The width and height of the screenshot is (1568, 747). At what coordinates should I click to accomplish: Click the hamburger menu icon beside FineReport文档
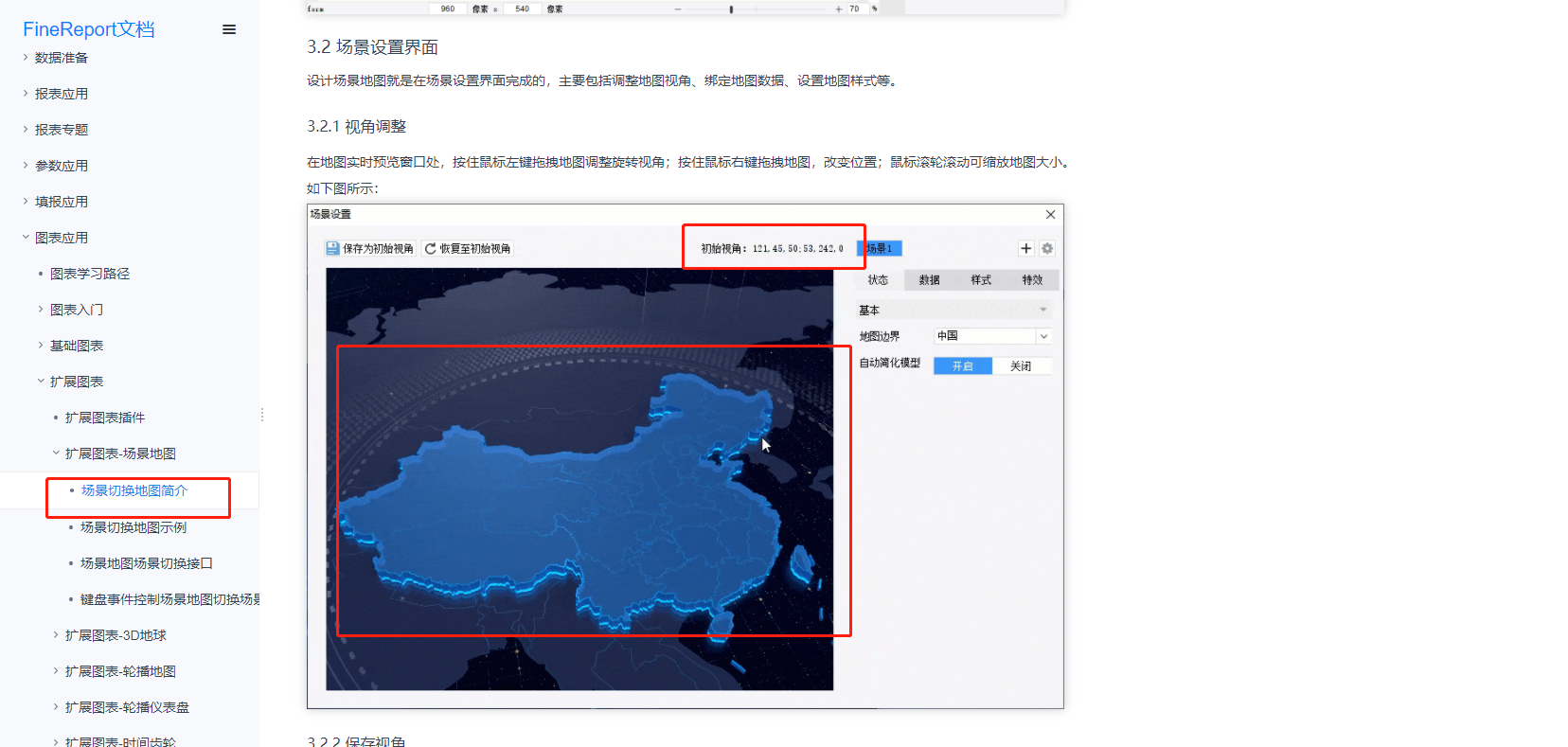[229, 29]
